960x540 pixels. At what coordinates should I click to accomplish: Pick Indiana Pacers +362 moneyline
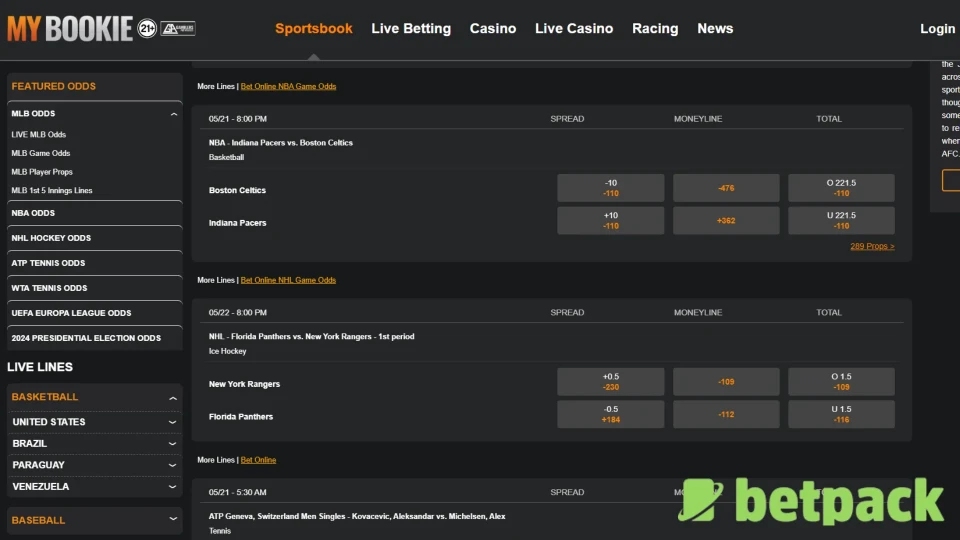coord(726,221)
